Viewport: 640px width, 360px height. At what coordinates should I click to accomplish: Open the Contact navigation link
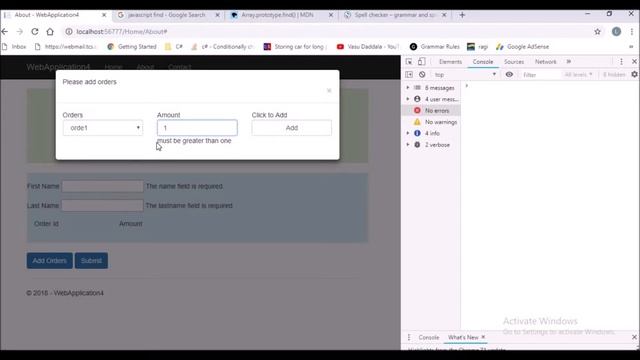pos(180,67)
